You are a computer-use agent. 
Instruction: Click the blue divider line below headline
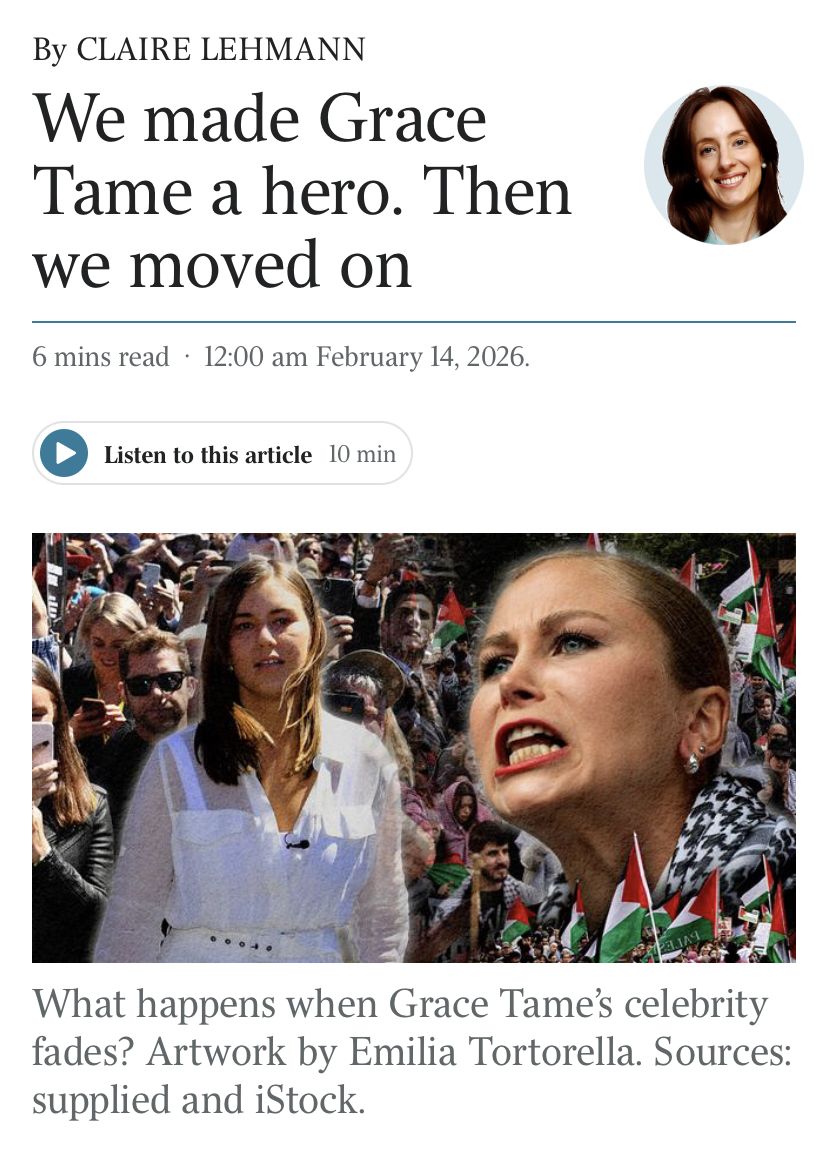click(x=414, y=322)
